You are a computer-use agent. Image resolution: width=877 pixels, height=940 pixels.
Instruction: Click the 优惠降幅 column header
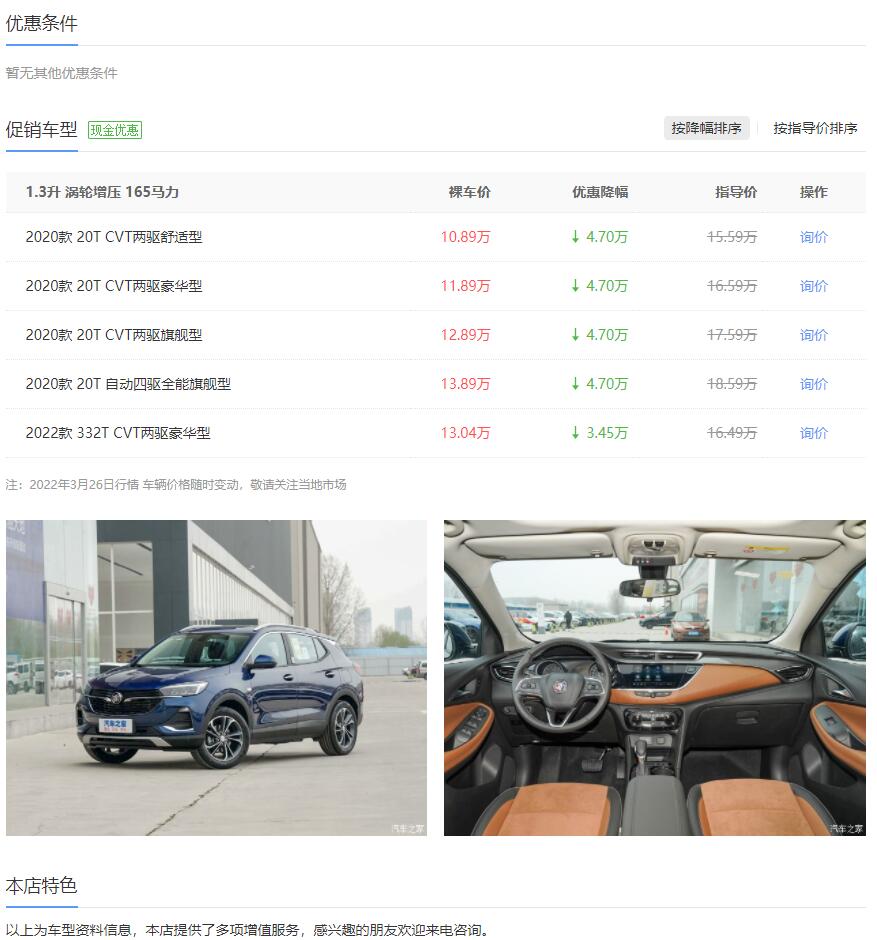coord(600,192)
